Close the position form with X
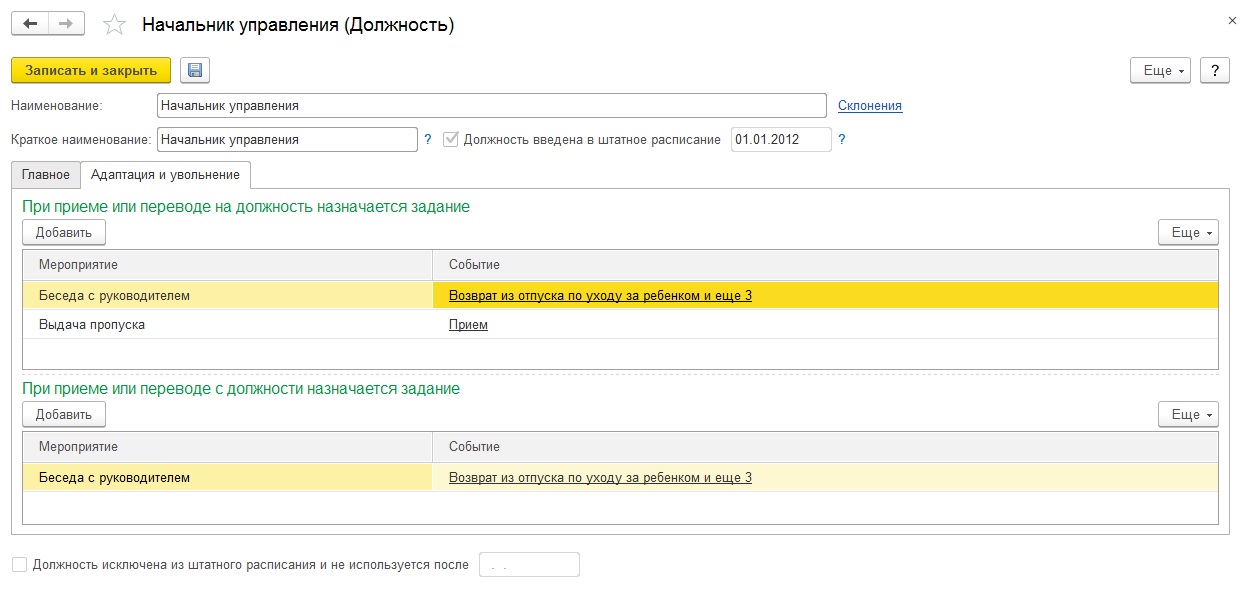The width and height of the screenshot is (1247, 590). pos(1230,19)
